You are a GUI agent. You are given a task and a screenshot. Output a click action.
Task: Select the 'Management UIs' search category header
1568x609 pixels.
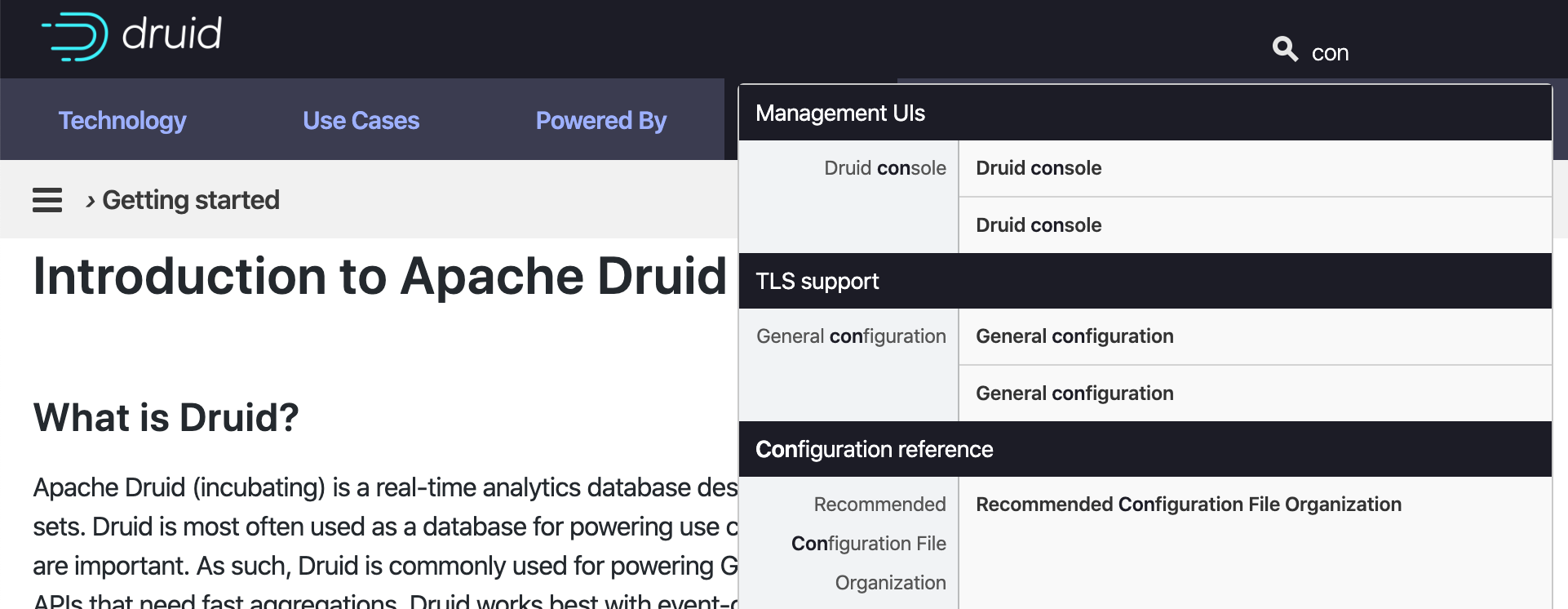(1145, 113)
